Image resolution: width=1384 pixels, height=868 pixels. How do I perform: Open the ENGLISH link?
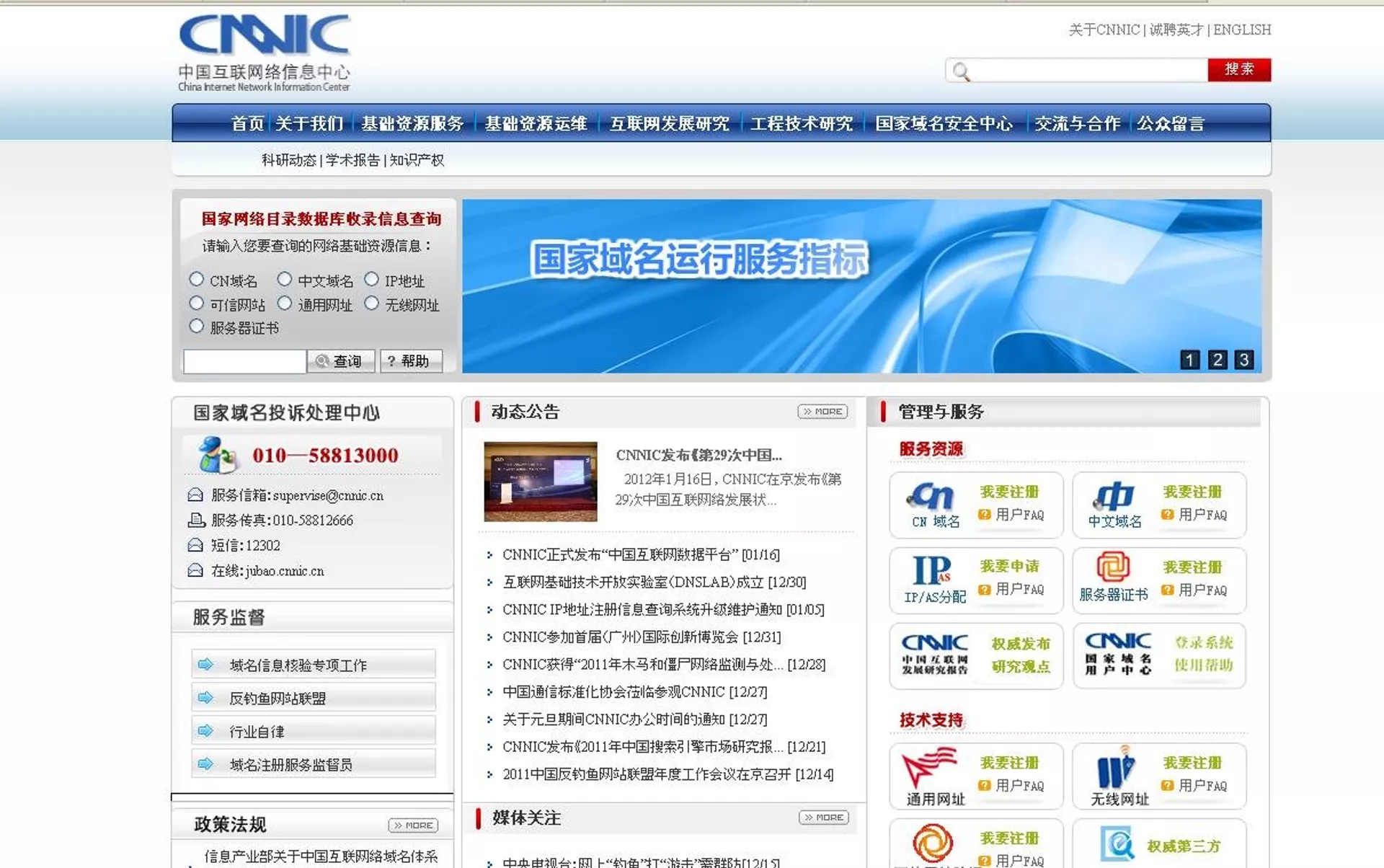point(1242,30)
